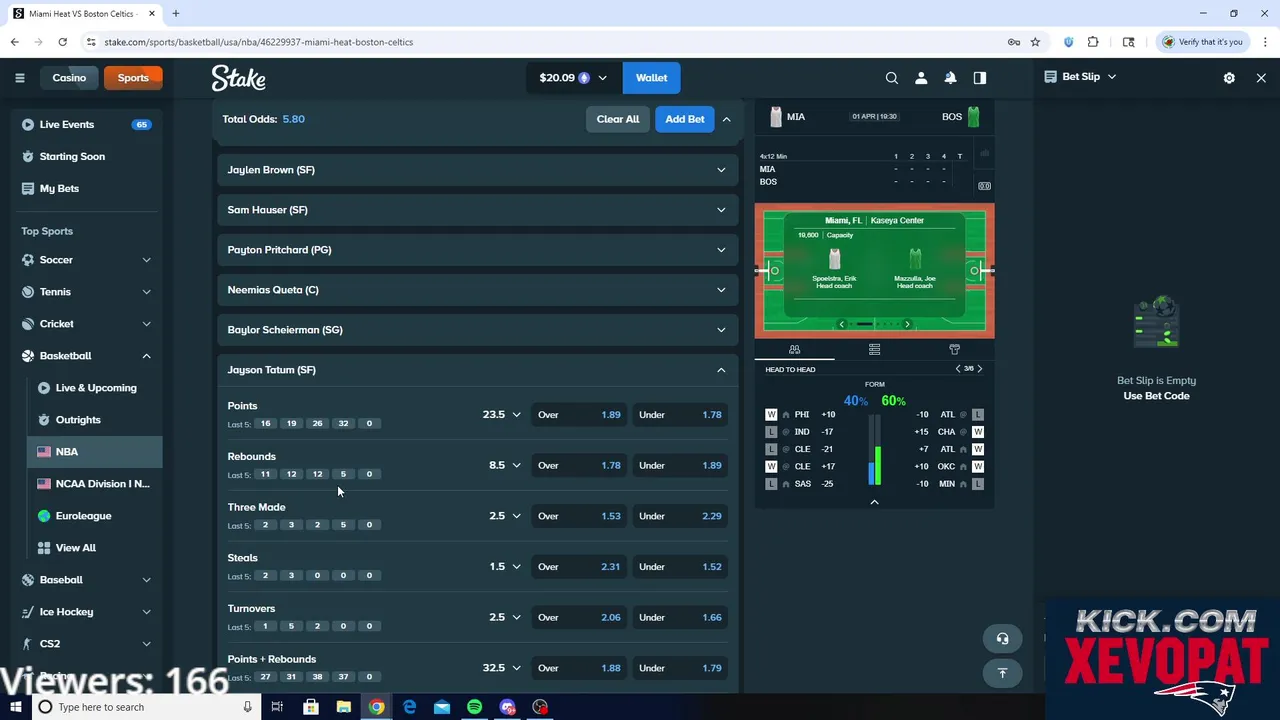Screen dimensions: 1280x720
Task: Open Microsoft Edge from the taskbar
Action: click(409, 707)
